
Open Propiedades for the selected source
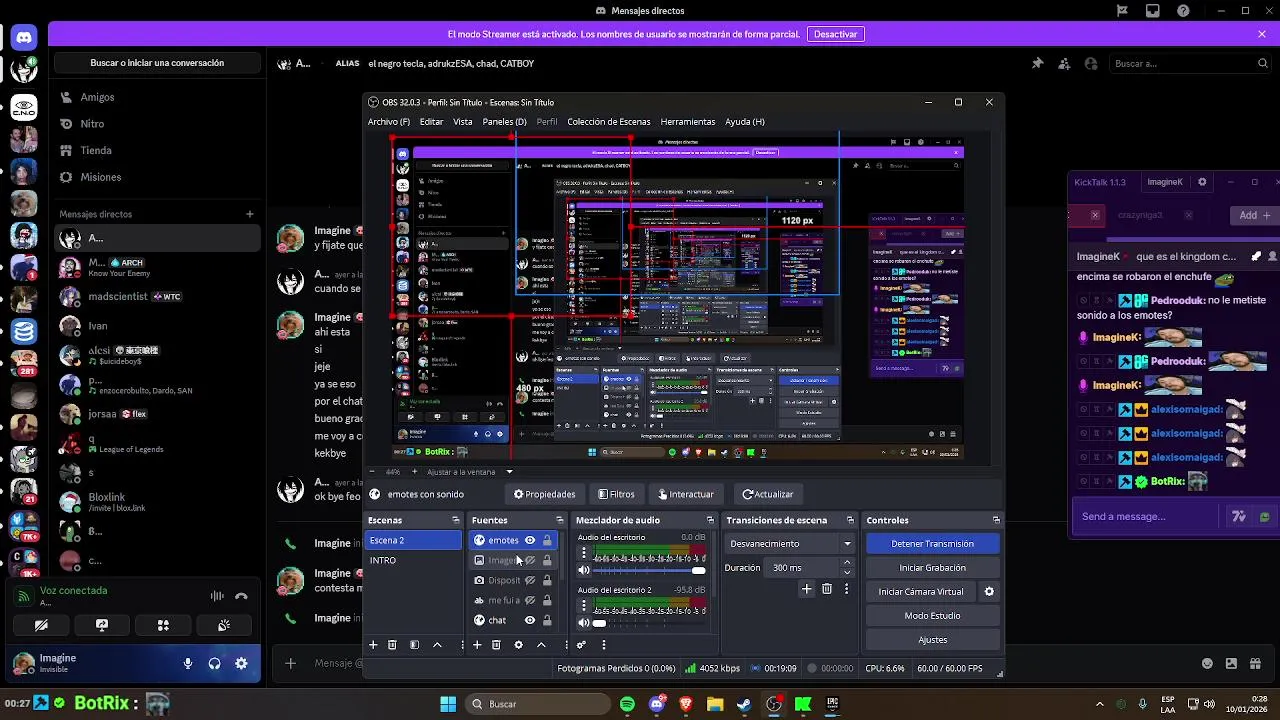tap(545, 494)
